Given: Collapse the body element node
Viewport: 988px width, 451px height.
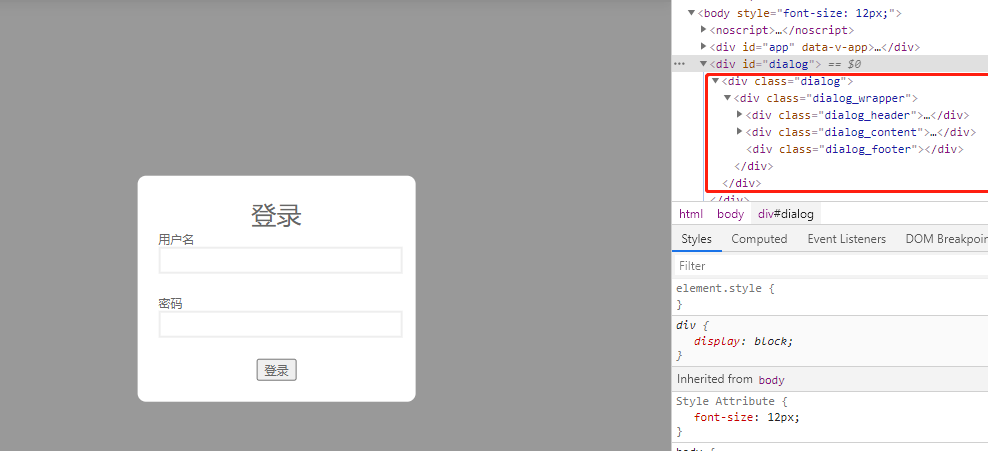Looking at the screenshot, I should (x=692, y=13).
